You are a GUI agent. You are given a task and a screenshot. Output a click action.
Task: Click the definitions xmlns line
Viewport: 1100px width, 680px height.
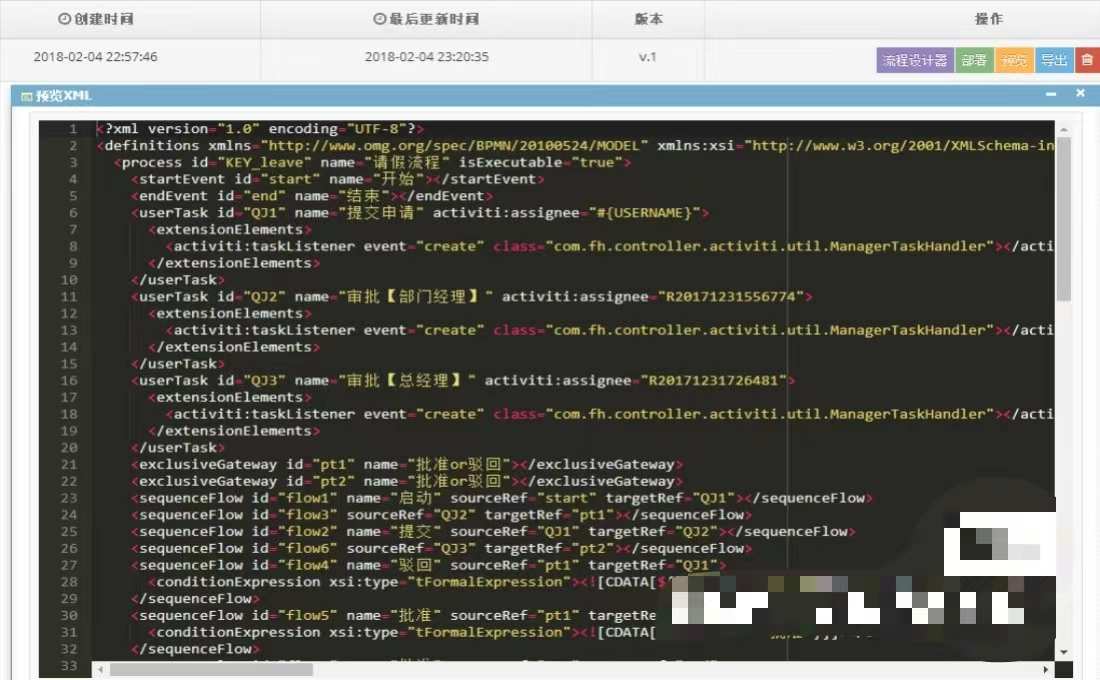pyautogui.click(x=575, y=146)
